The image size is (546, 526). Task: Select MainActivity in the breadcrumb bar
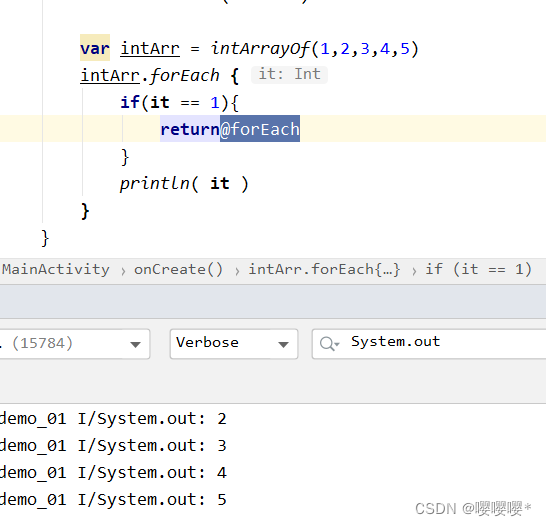[x=56, y=269]
